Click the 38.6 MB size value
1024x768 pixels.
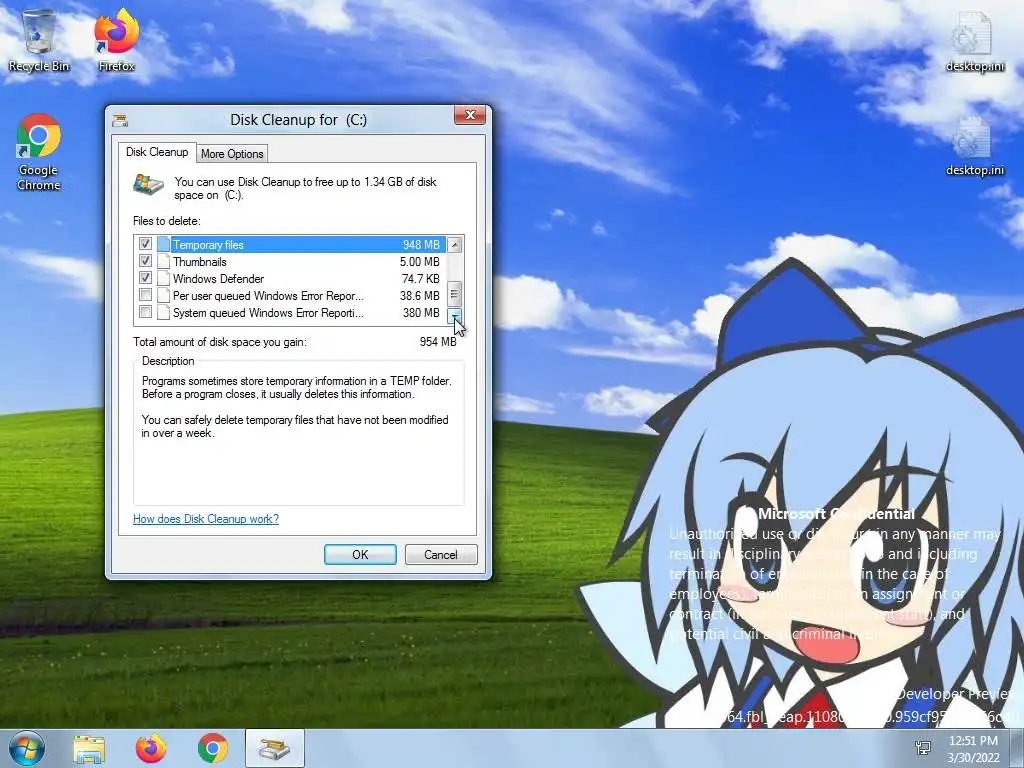[419, 296]
